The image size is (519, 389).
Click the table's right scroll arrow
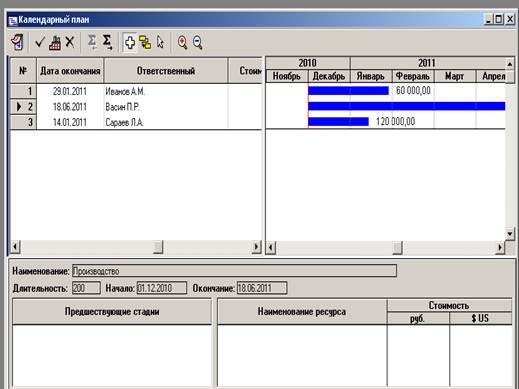pyautogui.click(x=256, y=247)
